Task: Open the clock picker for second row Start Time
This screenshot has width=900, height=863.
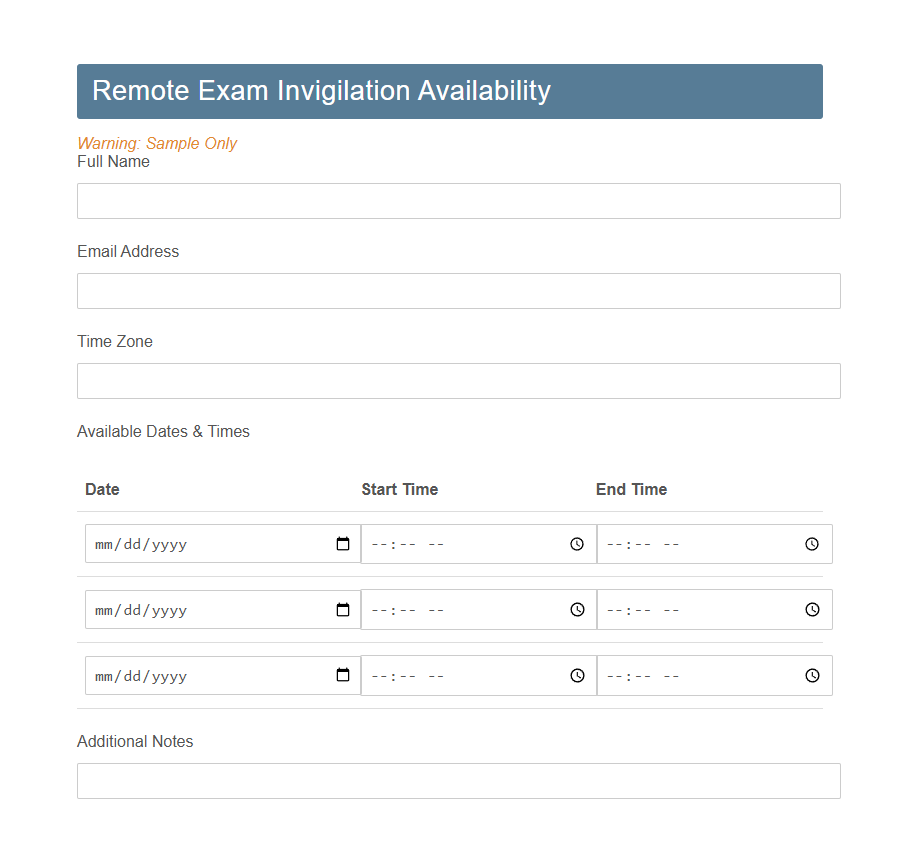Action: click(x=577, y=609)
